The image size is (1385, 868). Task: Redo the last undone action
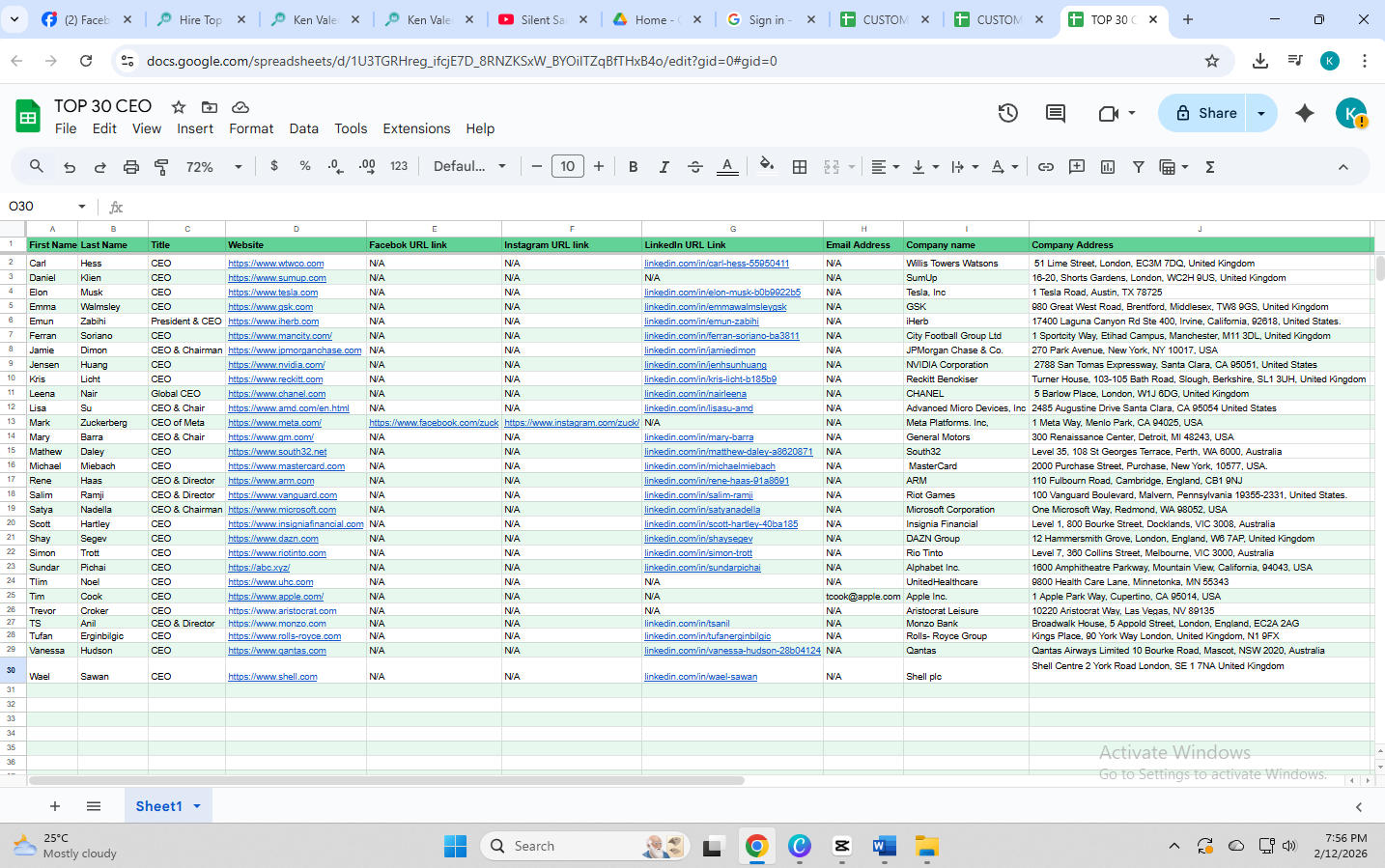coord(100,167)
